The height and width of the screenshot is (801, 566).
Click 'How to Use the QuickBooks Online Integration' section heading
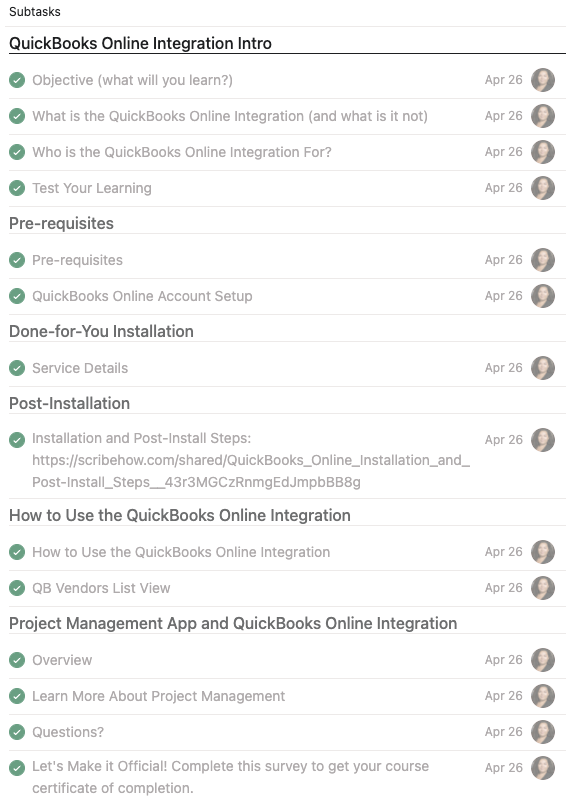pos(180,515)
